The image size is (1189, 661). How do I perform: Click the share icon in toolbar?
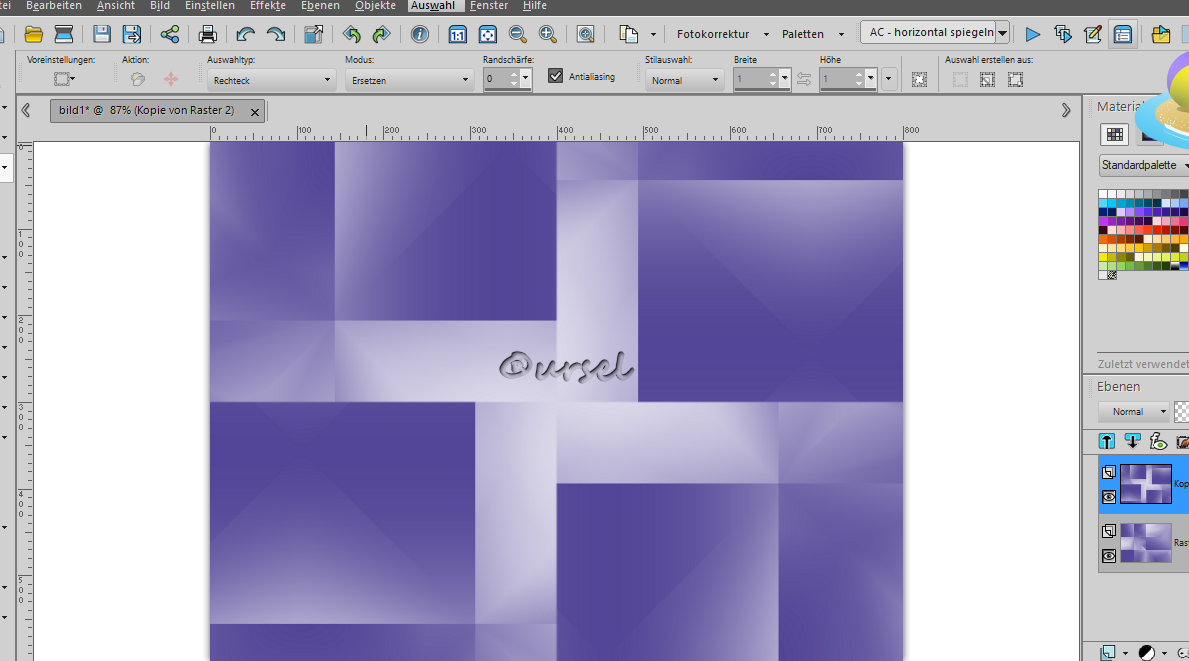click(x=170, y=35)
